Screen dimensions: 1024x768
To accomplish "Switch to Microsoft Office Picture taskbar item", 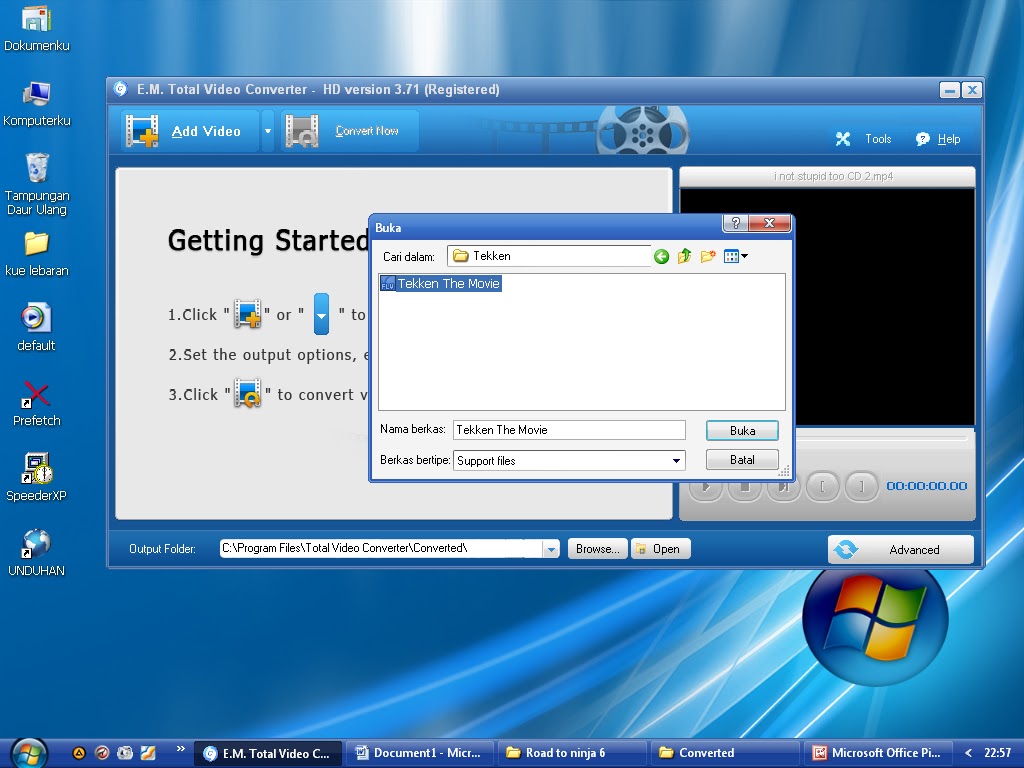I will (877, 753).
